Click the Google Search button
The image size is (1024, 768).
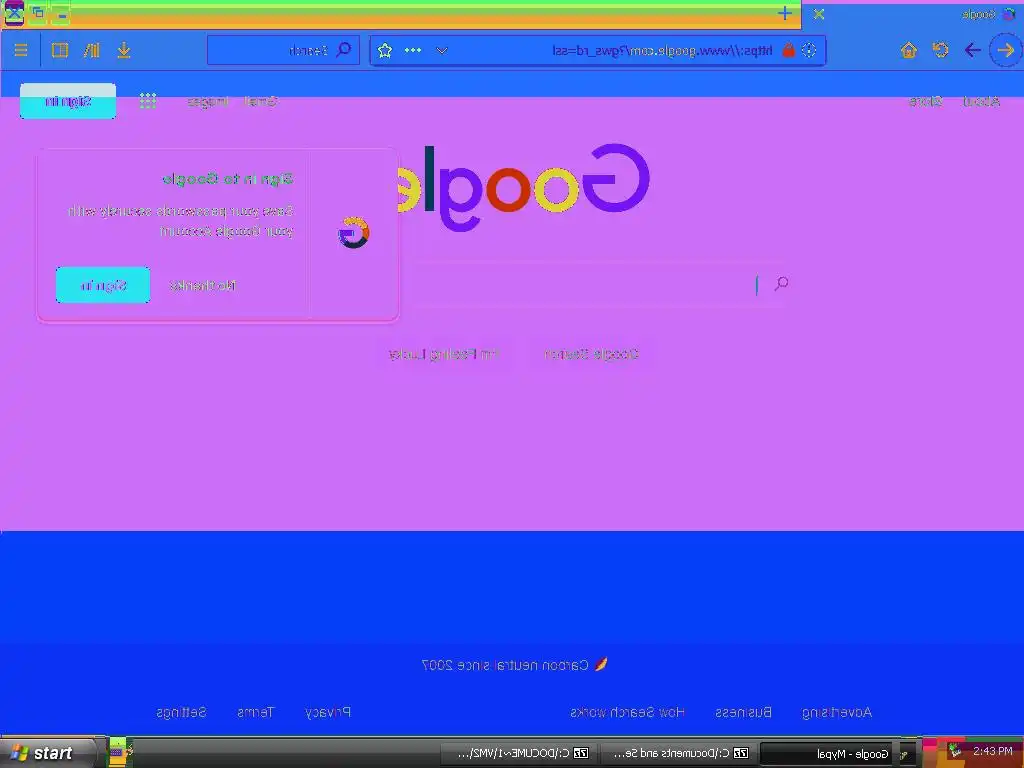(591, 354)
